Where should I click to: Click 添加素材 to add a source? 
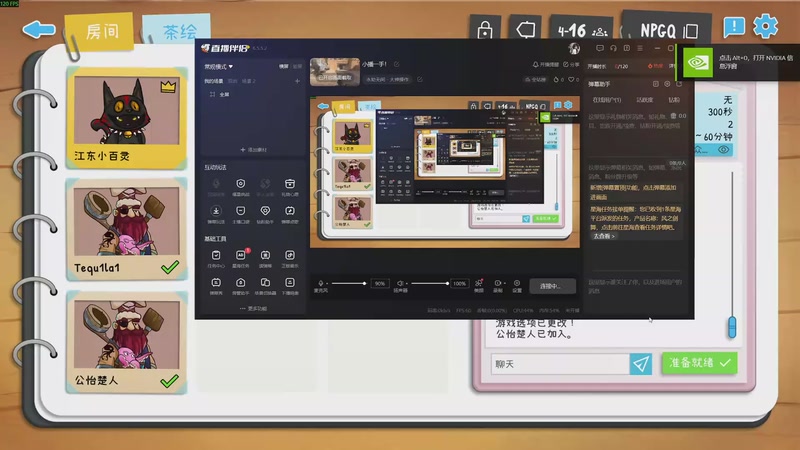254,150
